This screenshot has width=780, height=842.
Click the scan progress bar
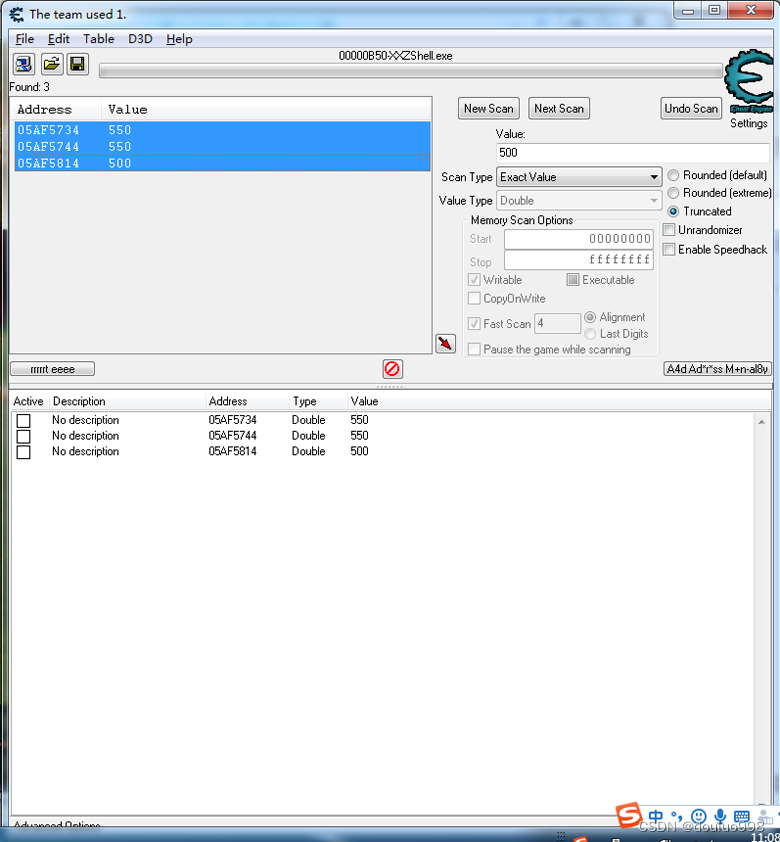click(x=411, y=71)
